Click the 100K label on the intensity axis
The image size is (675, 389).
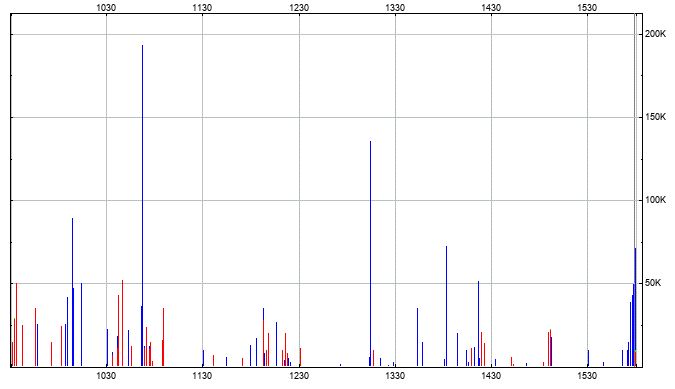coord(655,200)
